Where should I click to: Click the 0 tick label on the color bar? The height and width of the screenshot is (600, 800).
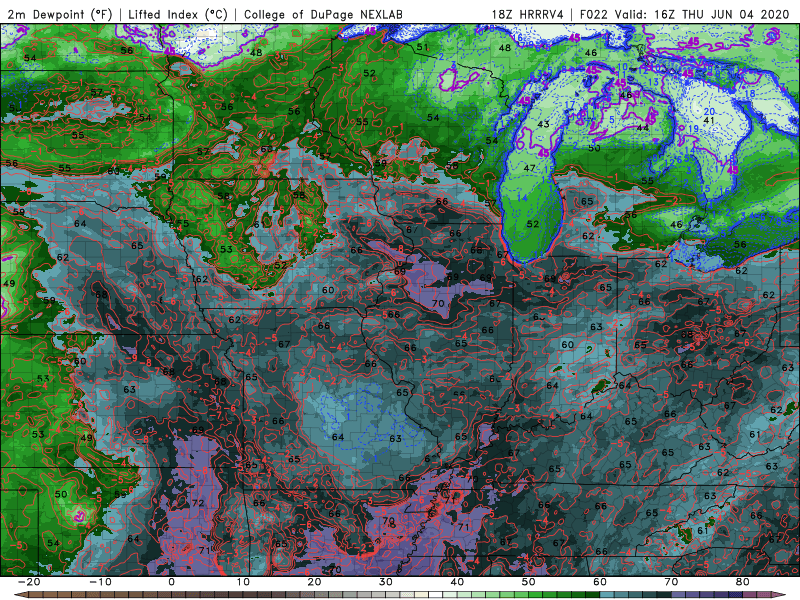(171, 582)
